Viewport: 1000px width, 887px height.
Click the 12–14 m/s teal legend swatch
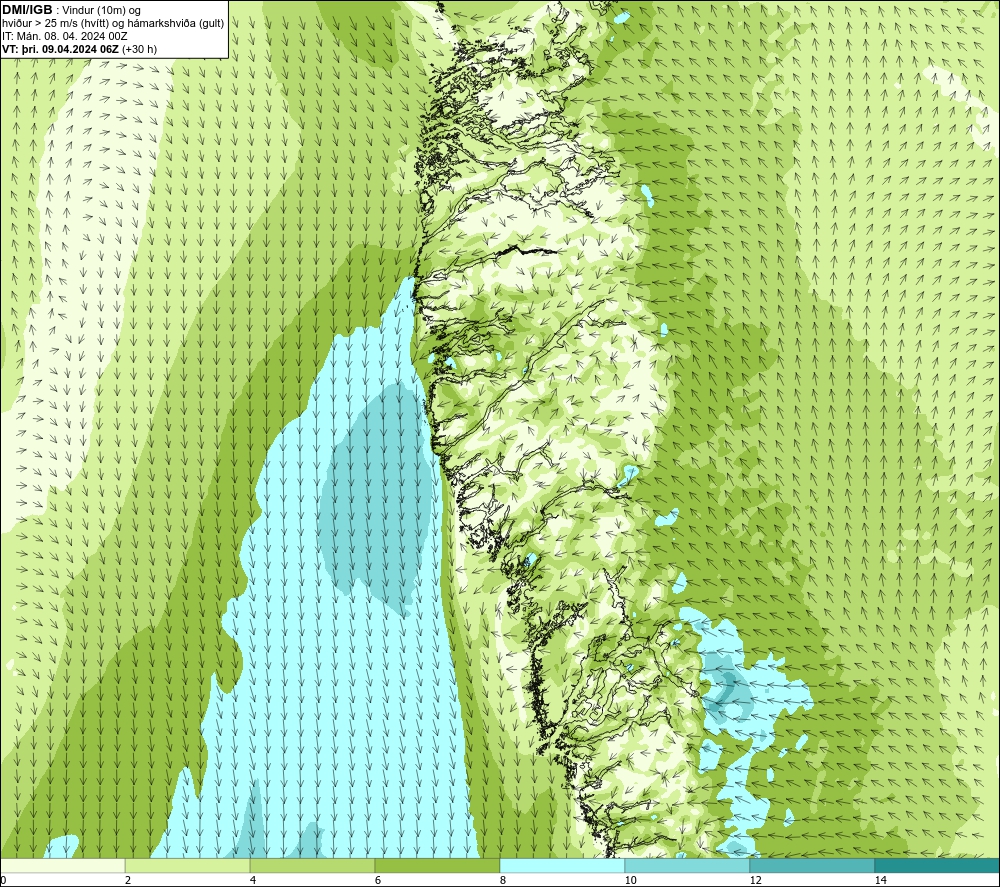[x=812, y=865]
